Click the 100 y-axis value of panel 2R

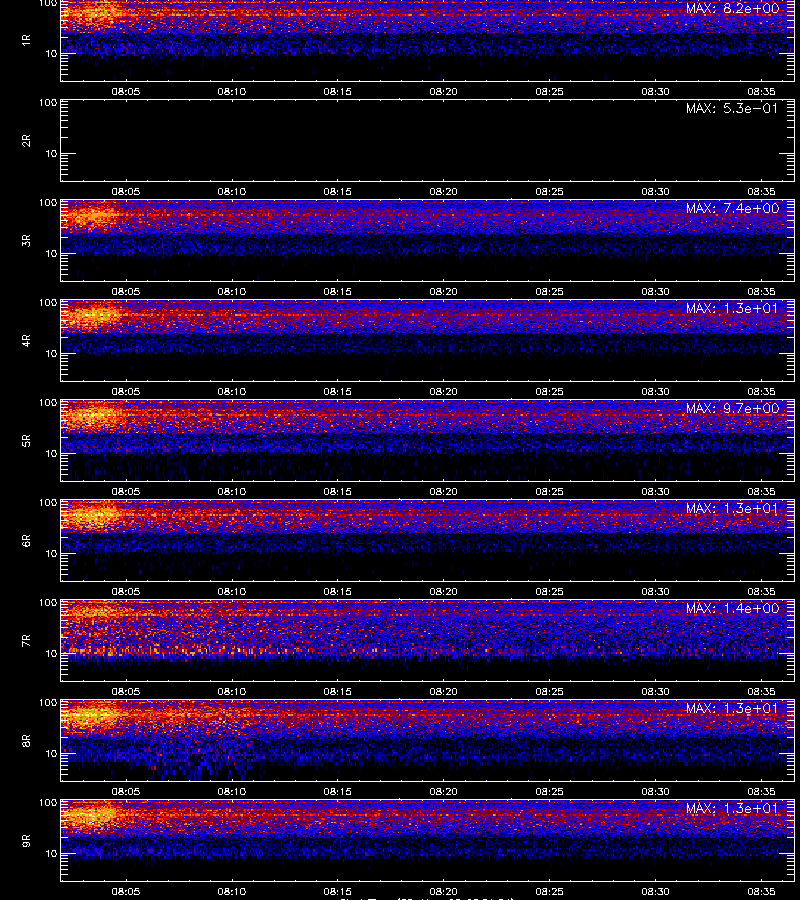point(48,103)
